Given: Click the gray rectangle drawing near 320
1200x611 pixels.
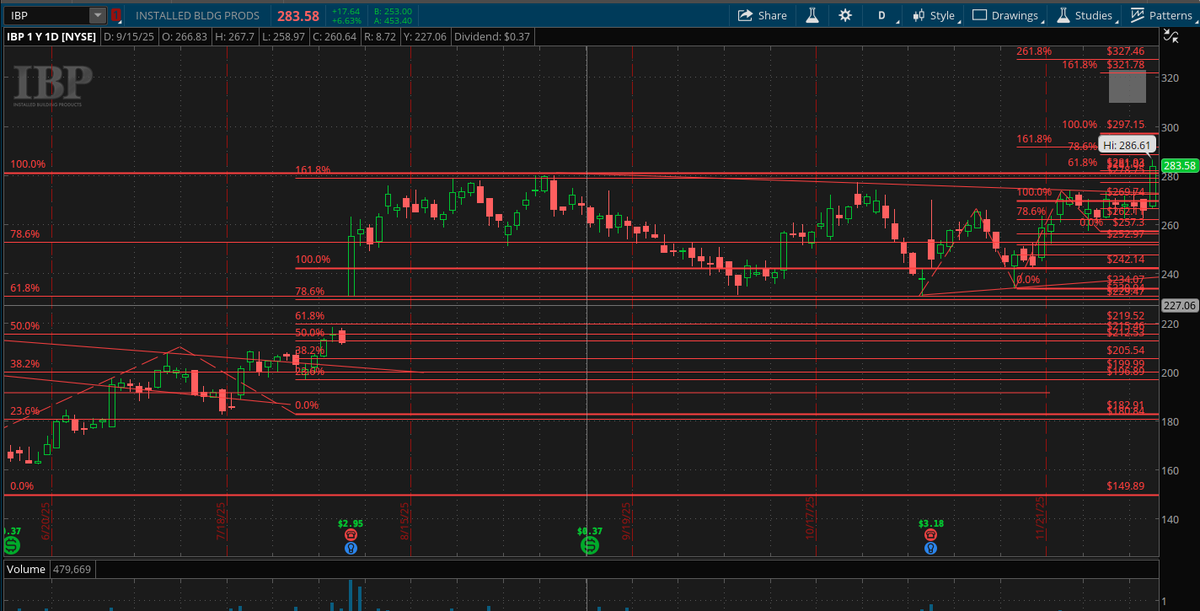Looking at the screenshot, I should point(1127,87).
